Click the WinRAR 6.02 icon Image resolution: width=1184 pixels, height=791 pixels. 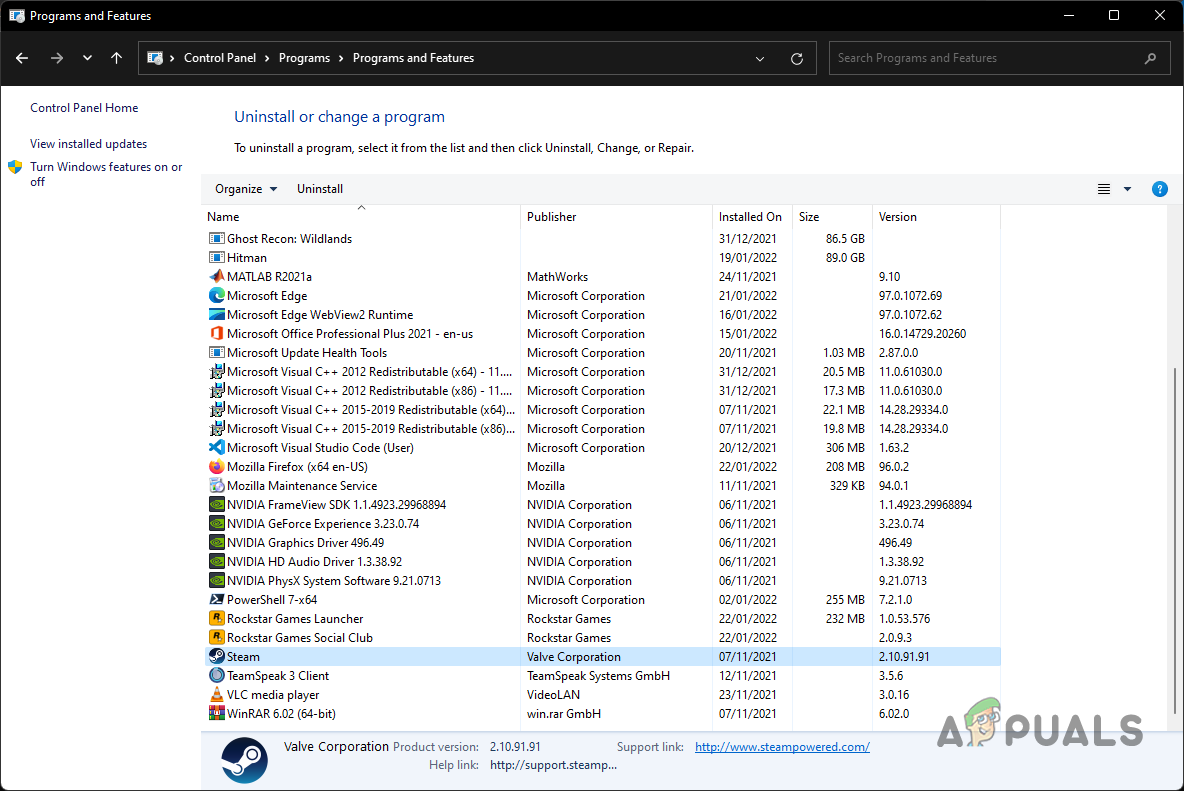[217, 713]
